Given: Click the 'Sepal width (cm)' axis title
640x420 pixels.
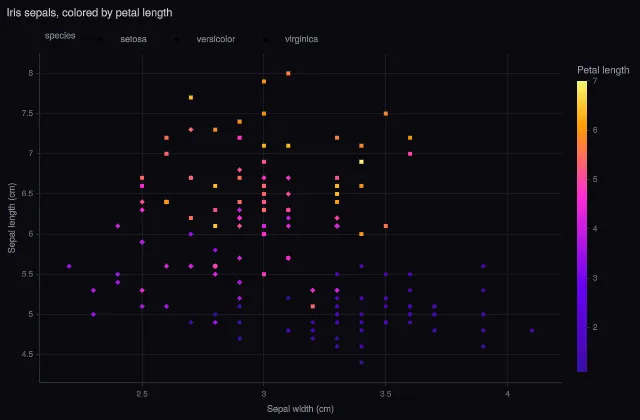Looking at the screenshot, I should coord(300,409).
